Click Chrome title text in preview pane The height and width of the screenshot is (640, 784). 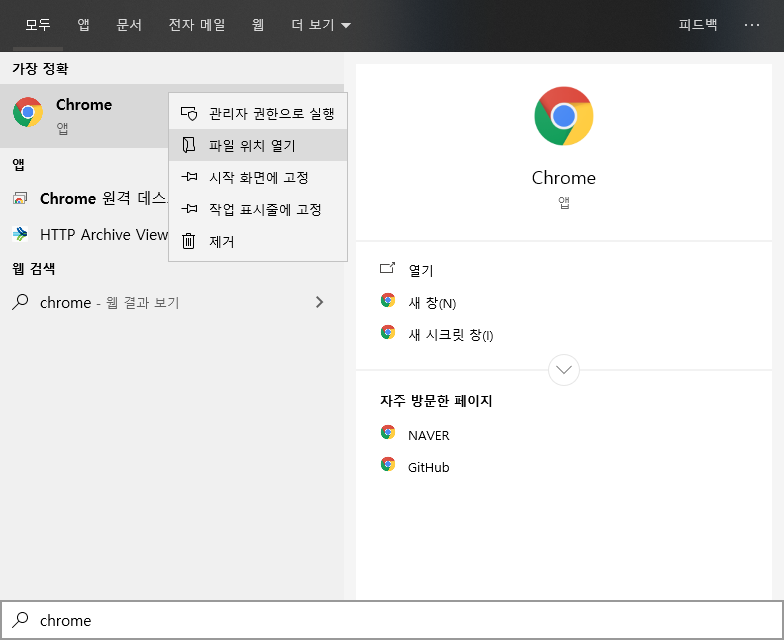click(x=564, y=178)
